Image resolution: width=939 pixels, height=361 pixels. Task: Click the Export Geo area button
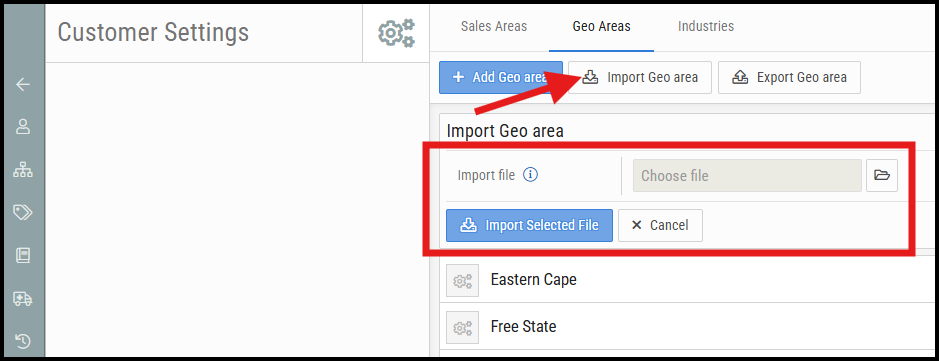789,77
